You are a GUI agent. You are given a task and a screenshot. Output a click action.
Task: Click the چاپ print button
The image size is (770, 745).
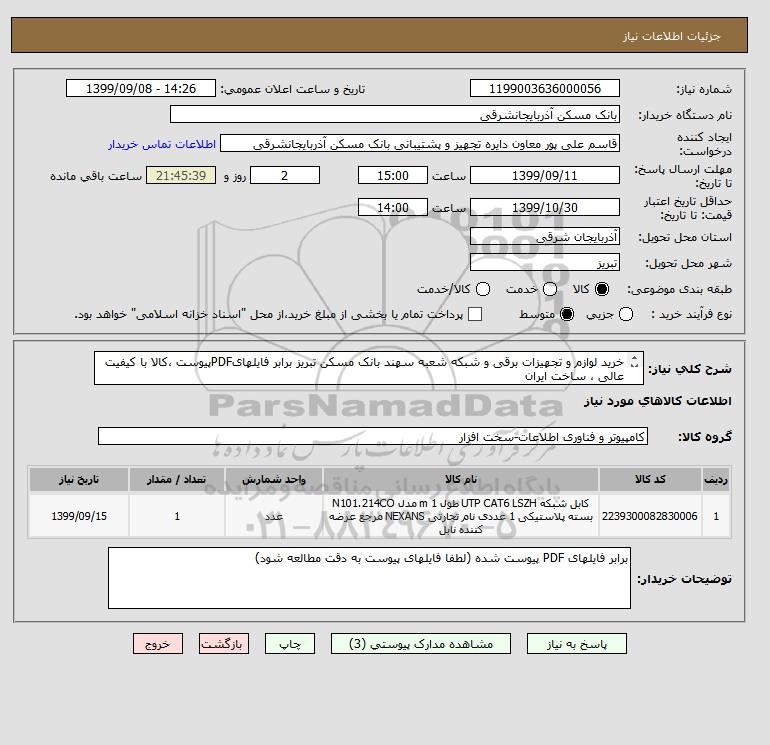click(290, 643)
